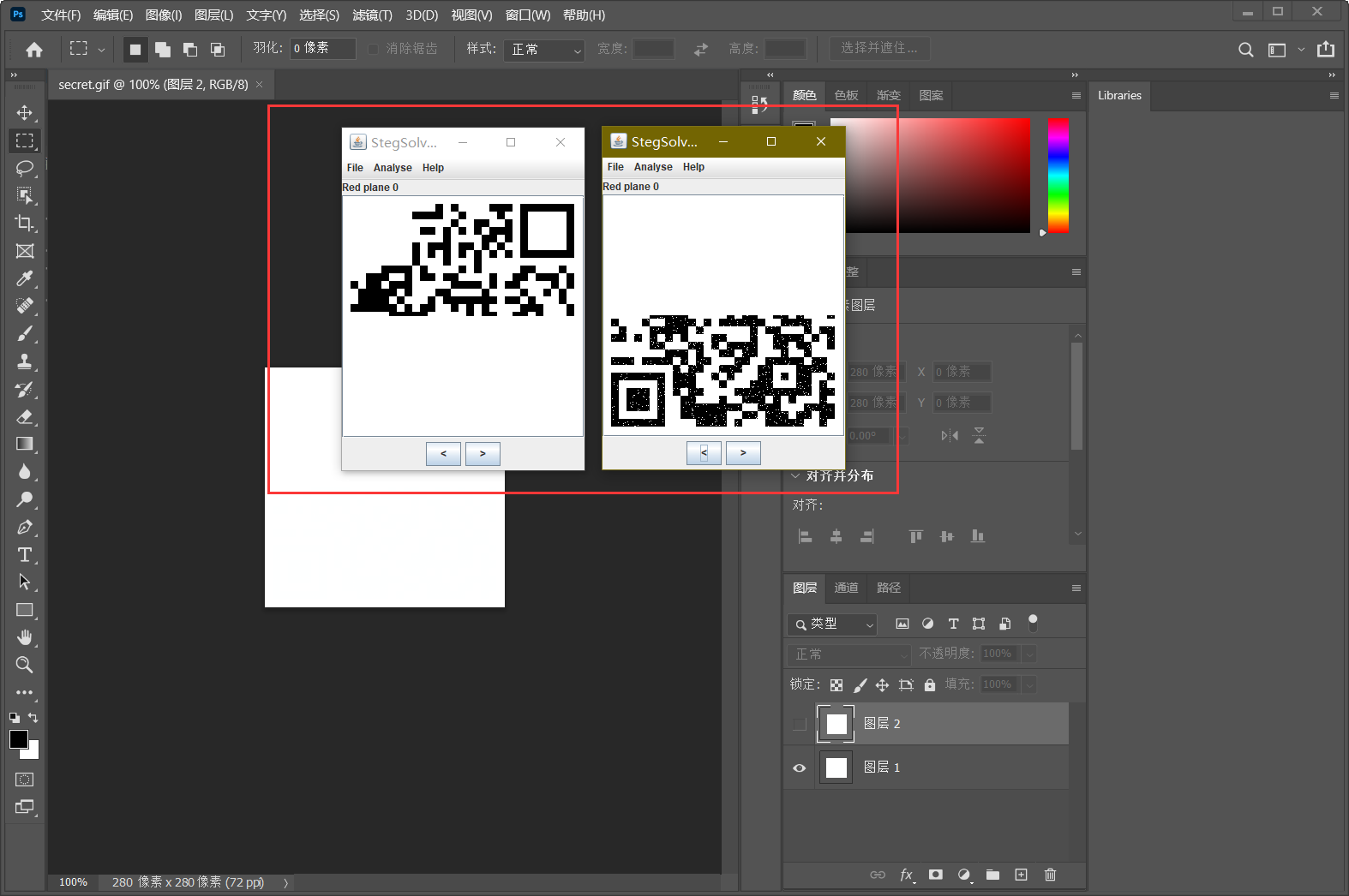Select the Rectangular Marquee tool
1349x896 pixels.
[x=25, y=140]
